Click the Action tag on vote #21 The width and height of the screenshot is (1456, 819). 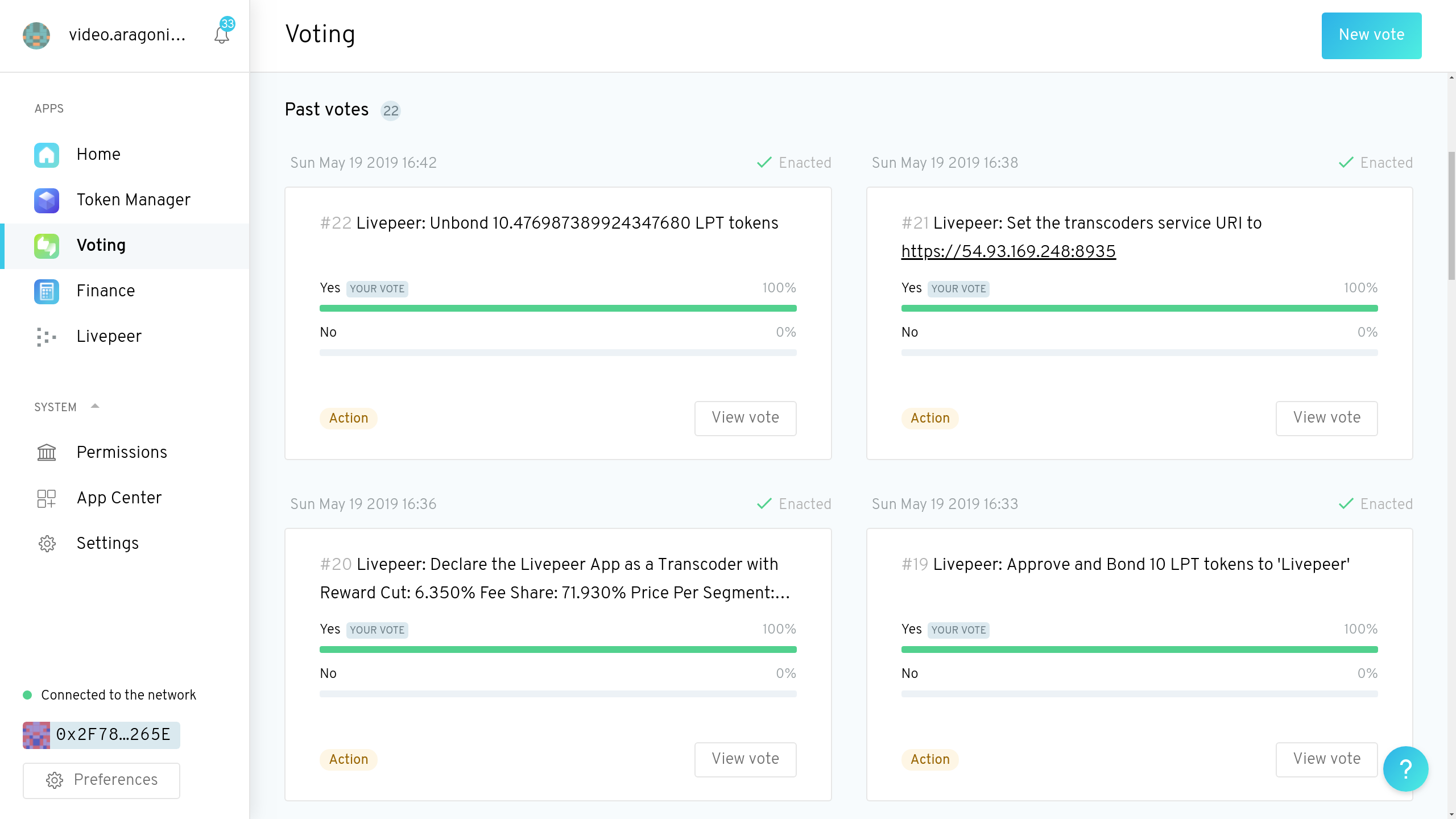[x=930, y=418]
